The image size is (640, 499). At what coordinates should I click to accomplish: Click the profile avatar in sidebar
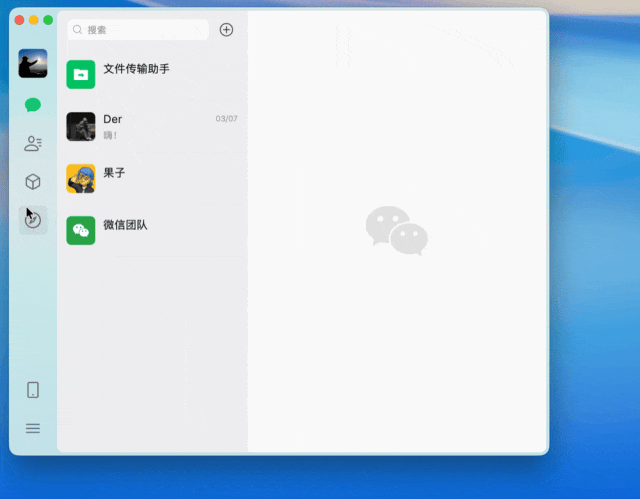tap(33, 63)
